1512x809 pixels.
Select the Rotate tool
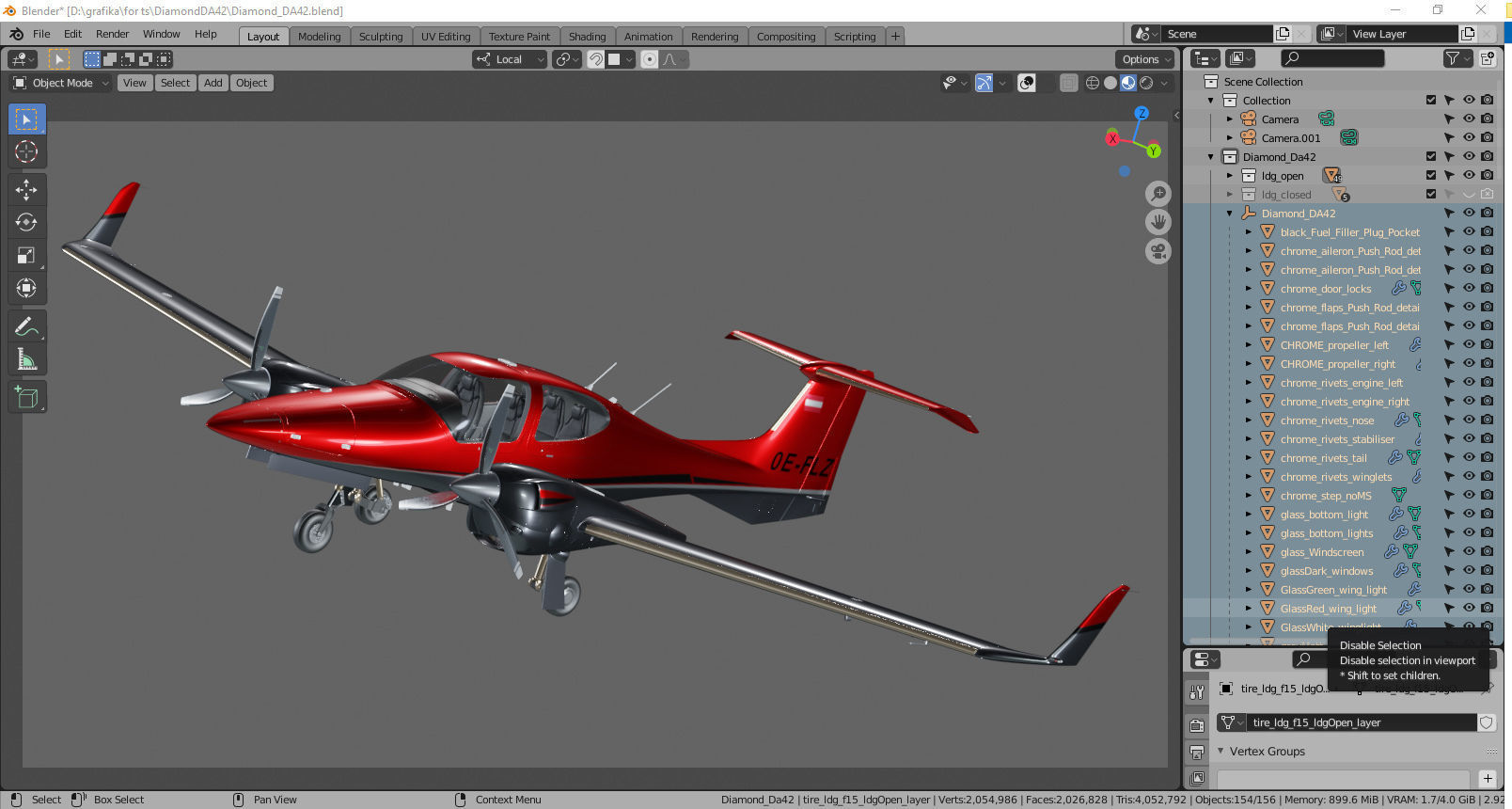[26, 222]
